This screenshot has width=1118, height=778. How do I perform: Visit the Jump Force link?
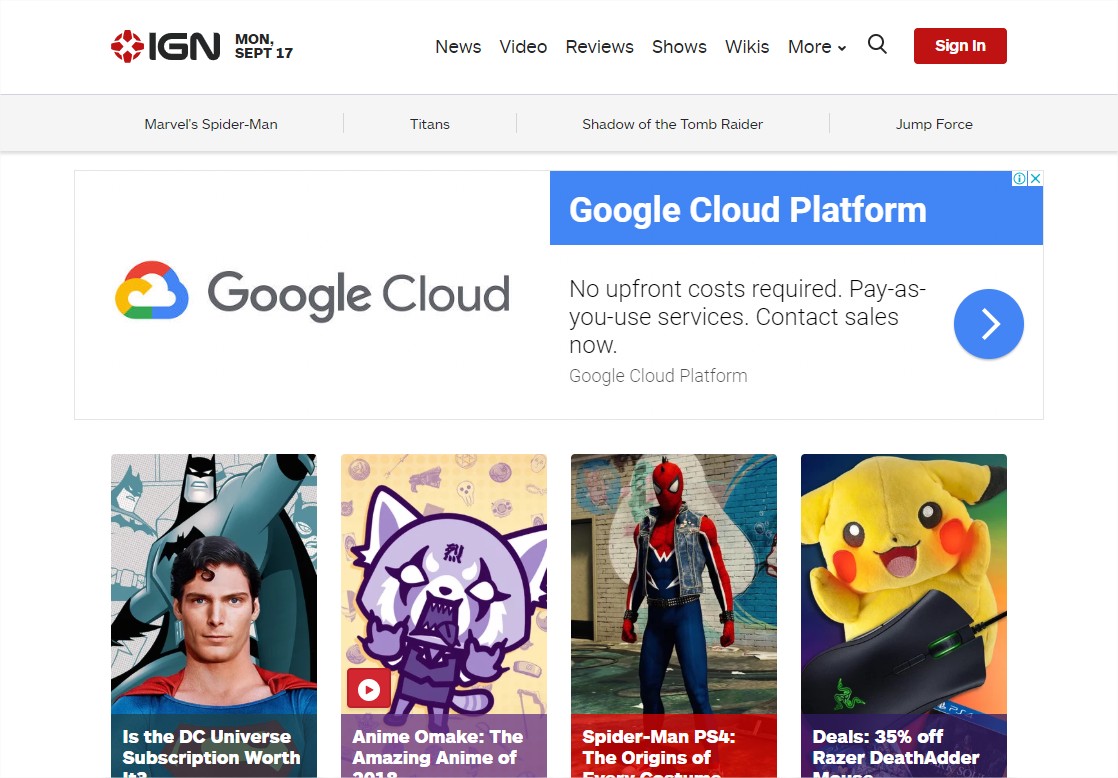(934, 124)
